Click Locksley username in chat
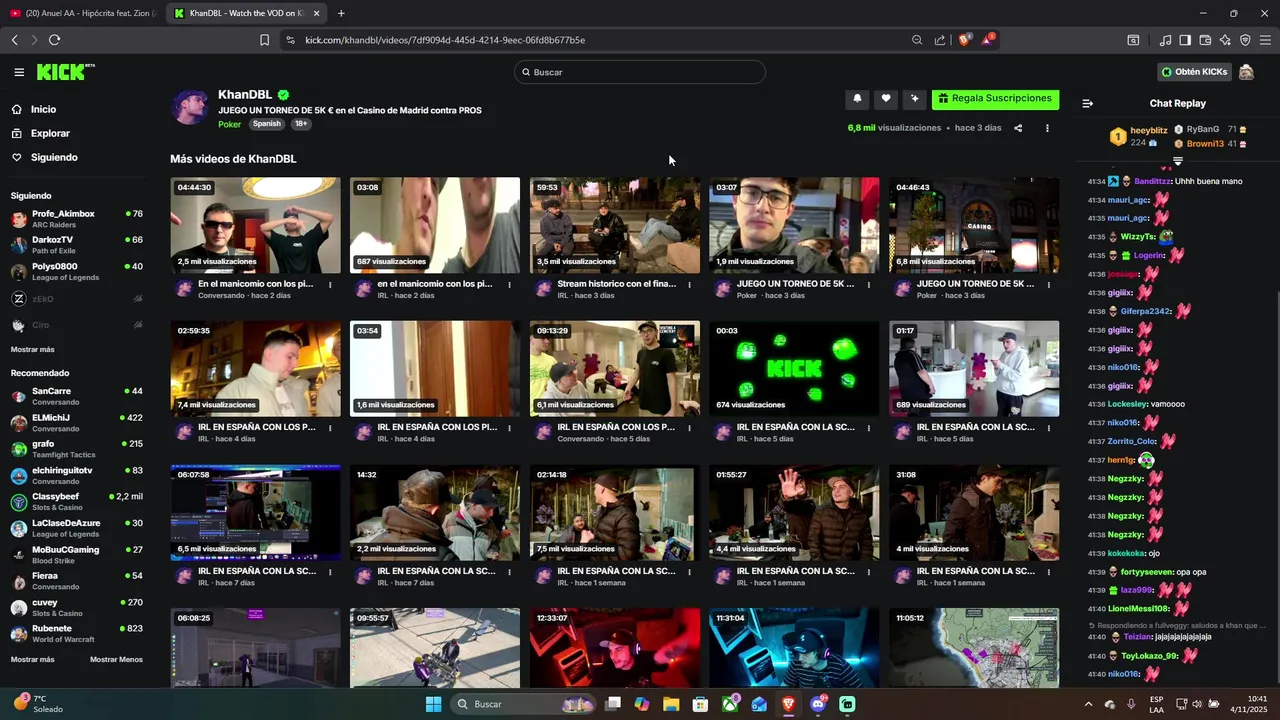 [x=1126, y=404]
